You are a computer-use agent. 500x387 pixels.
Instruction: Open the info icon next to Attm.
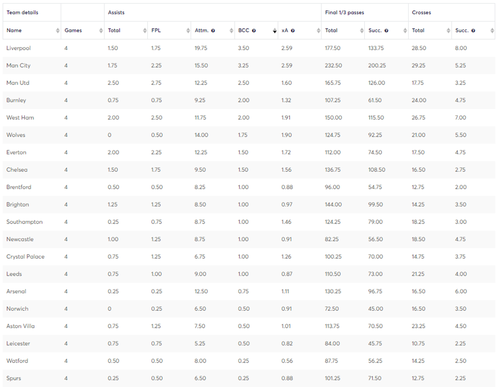213,30
